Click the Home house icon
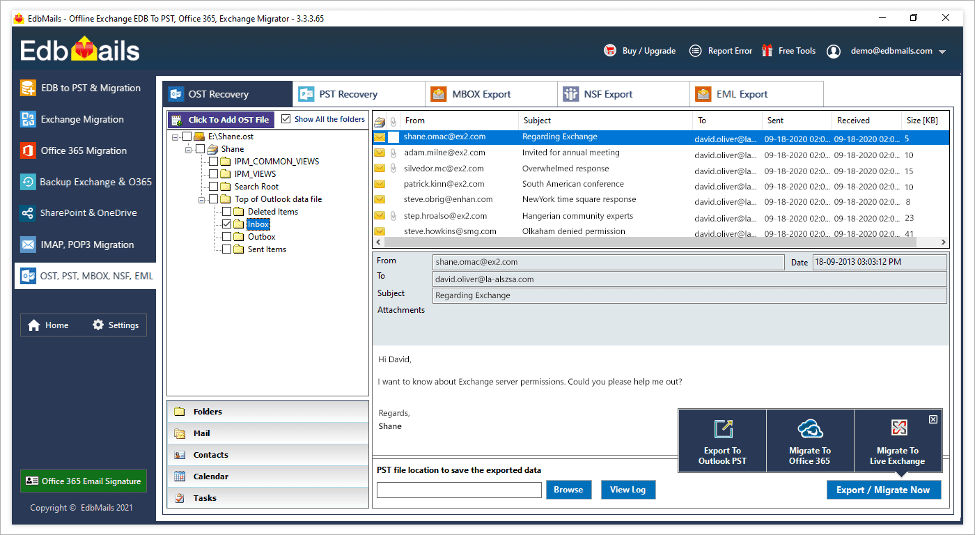This screenshot has height=535, width=977. coord(34,325)
